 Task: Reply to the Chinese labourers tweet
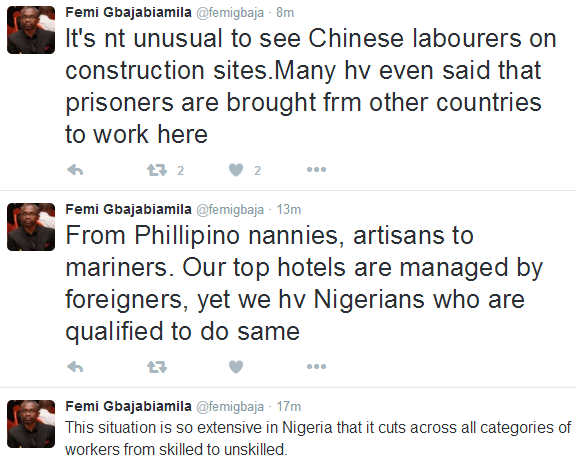point(75,170)
